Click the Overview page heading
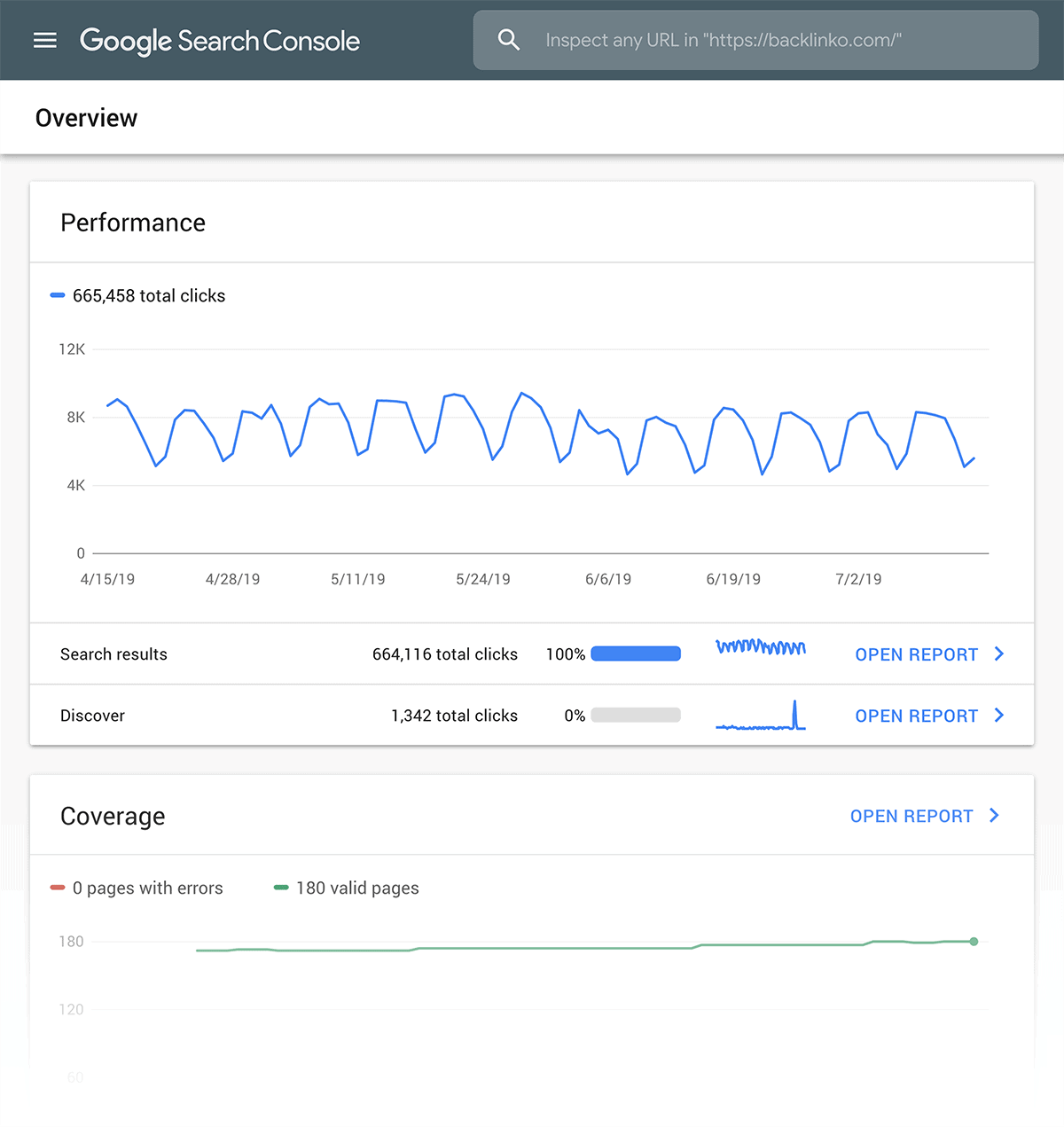1064x1127 pixels. coord(86,118)
